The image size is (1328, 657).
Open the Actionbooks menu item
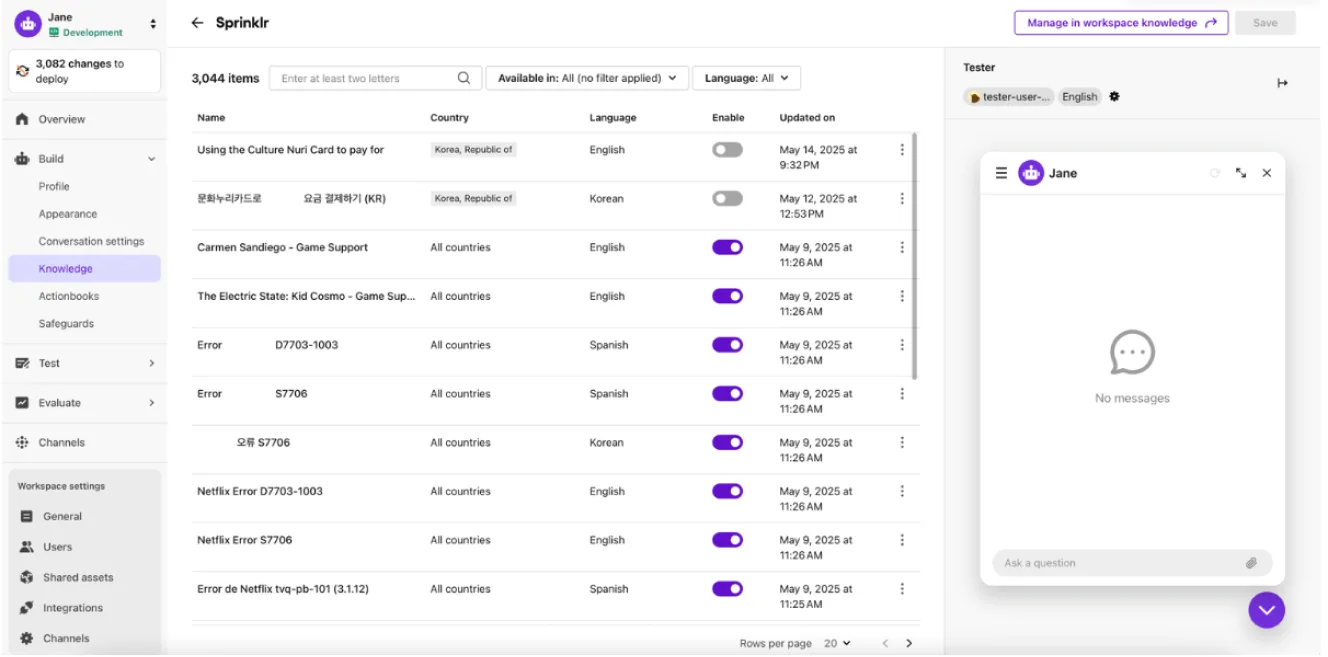pos(68,296)
